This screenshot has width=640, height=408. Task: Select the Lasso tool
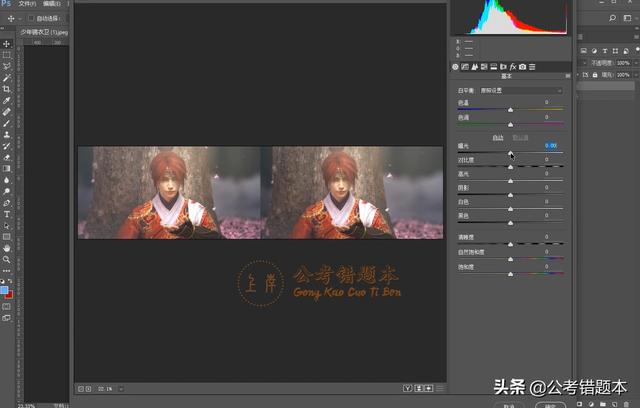7,66
